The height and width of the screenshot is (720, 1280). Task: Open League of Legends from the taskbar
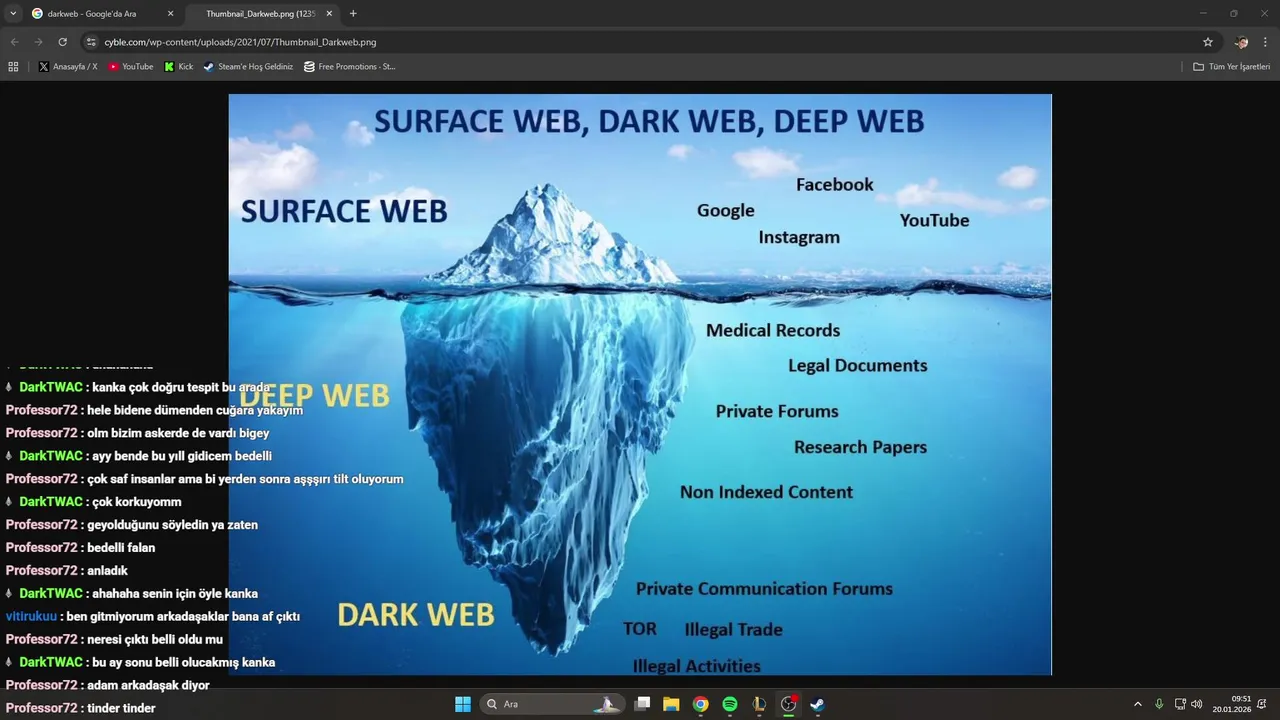tap(759, 704)
